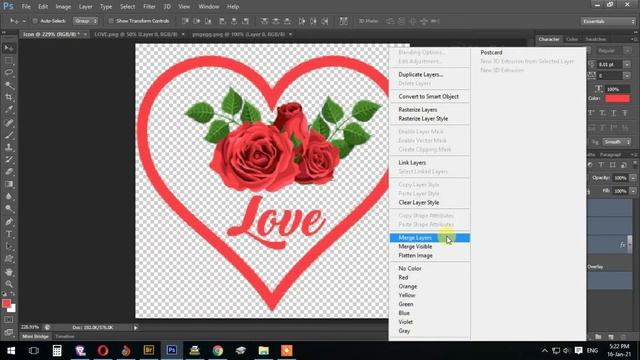640x360 pixels.
Task: Select the Pen tool
Action: tap(9, 222)
